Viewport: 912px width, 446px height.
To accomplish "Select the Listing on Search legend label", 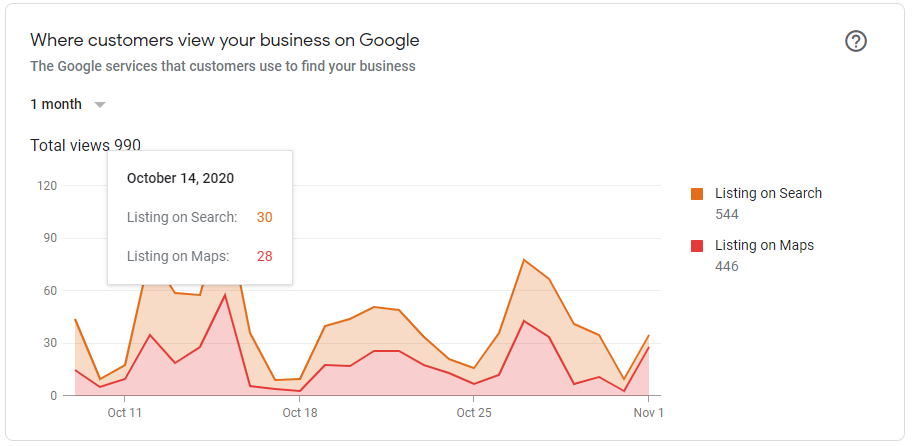I will (768, 194).
